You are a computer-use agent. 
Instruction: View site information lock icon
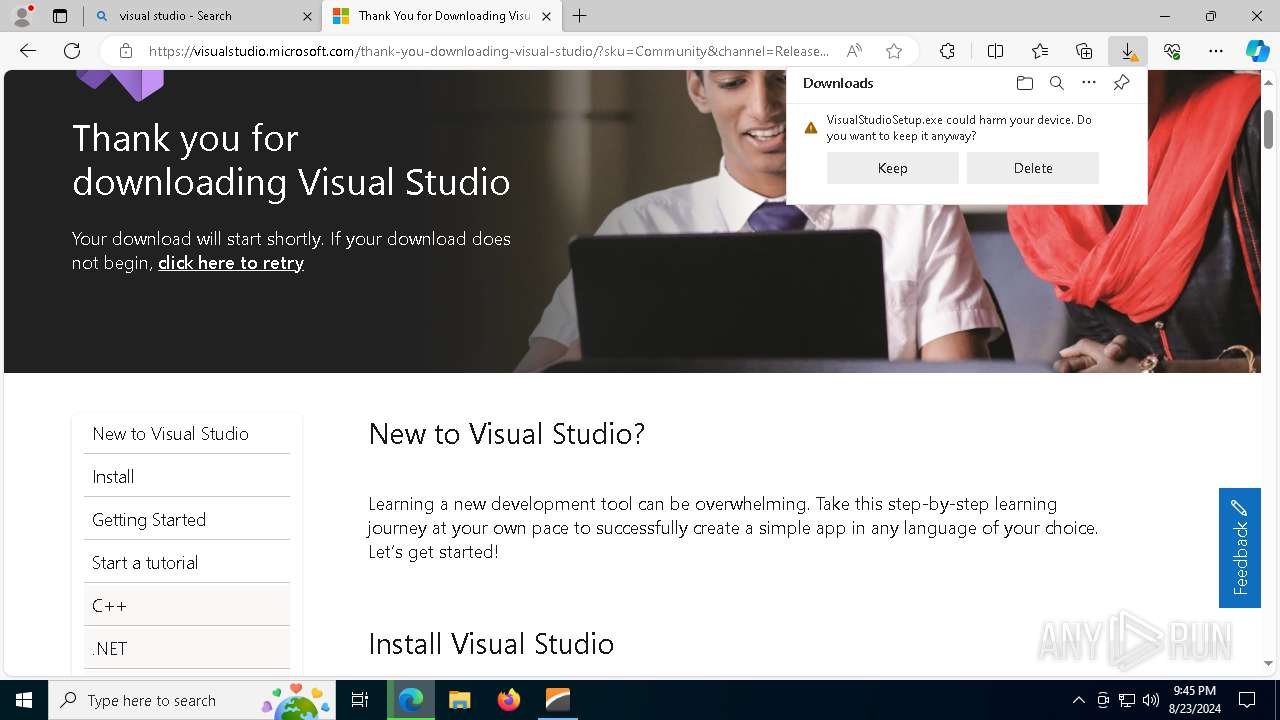(125, 51)
